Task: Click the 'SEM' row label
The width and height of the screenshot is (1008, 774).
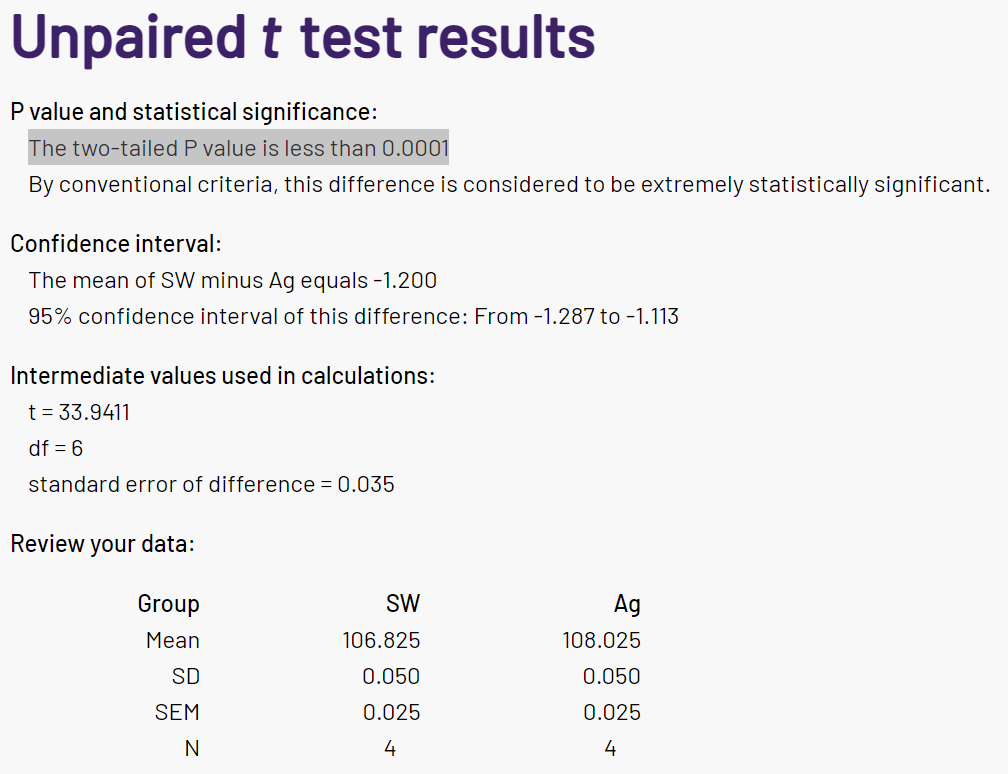Action: [x=177, y=712]
